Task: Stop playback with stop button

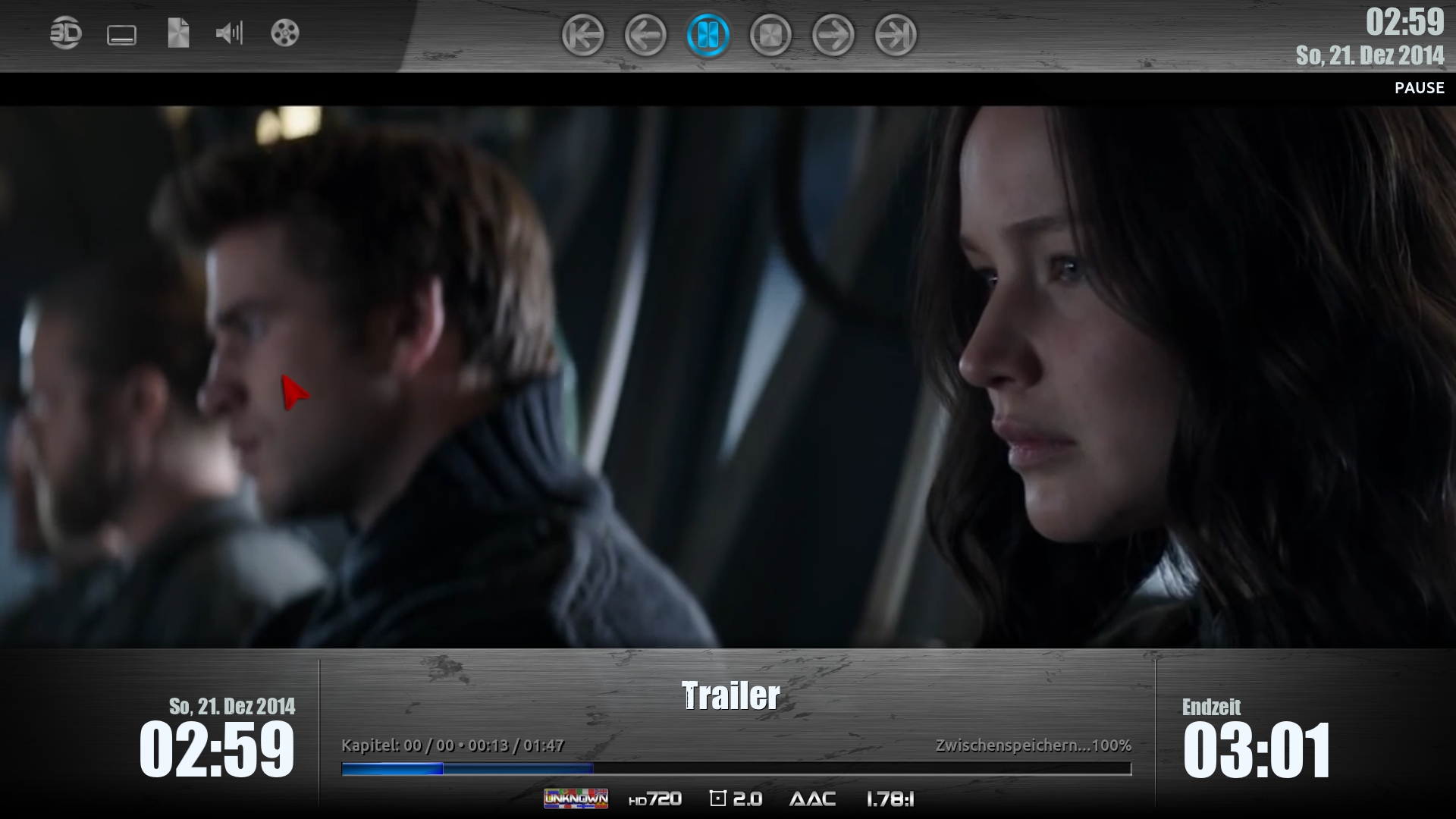Action: pos(770,35)
